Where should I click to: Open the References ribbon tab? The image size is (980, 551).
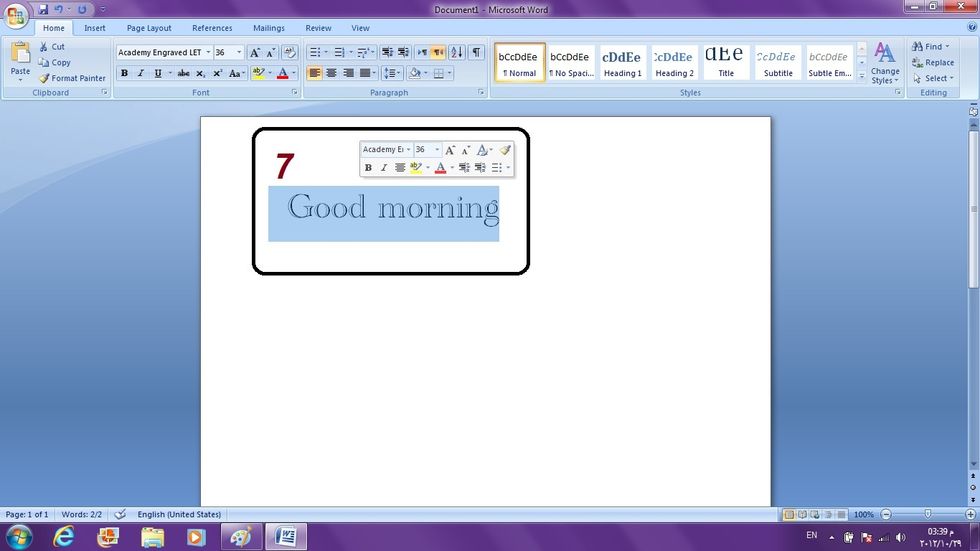[x=212, y=28]
